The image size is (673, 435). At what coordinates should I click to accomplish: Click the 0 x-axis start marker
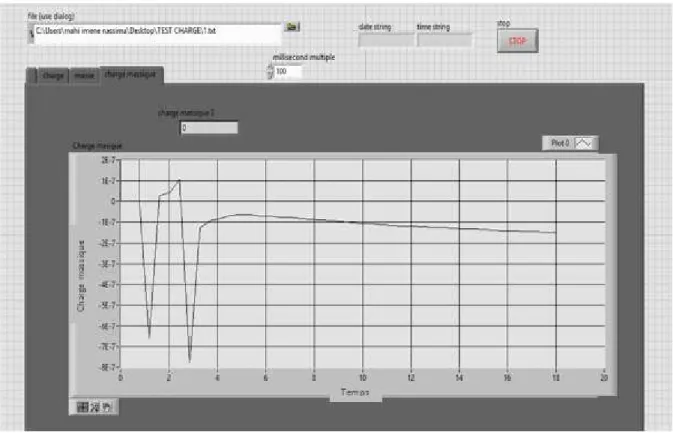tap(121, 378)
